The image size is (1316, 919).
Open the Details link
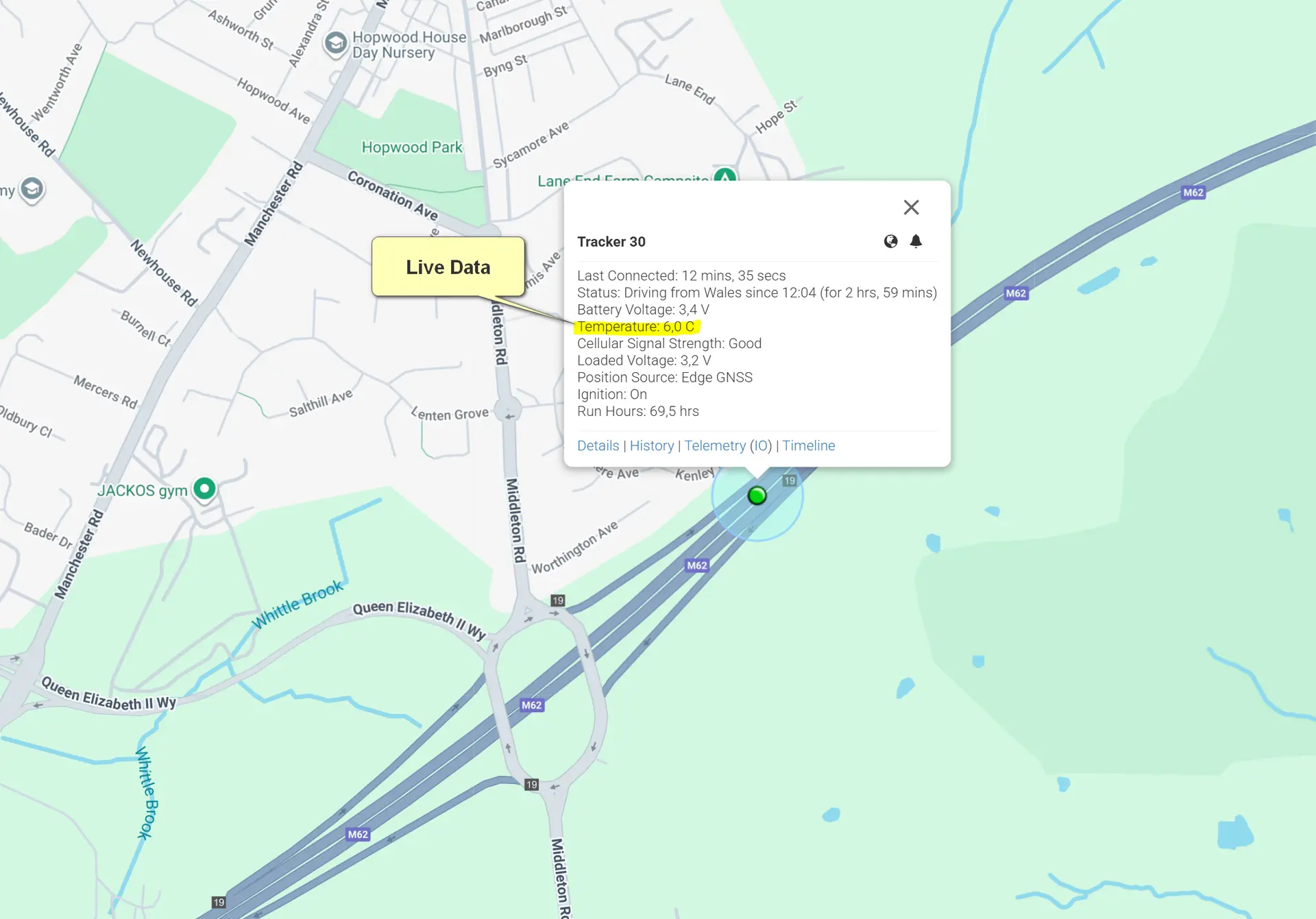pyautogui.click(x=598, y=445)
